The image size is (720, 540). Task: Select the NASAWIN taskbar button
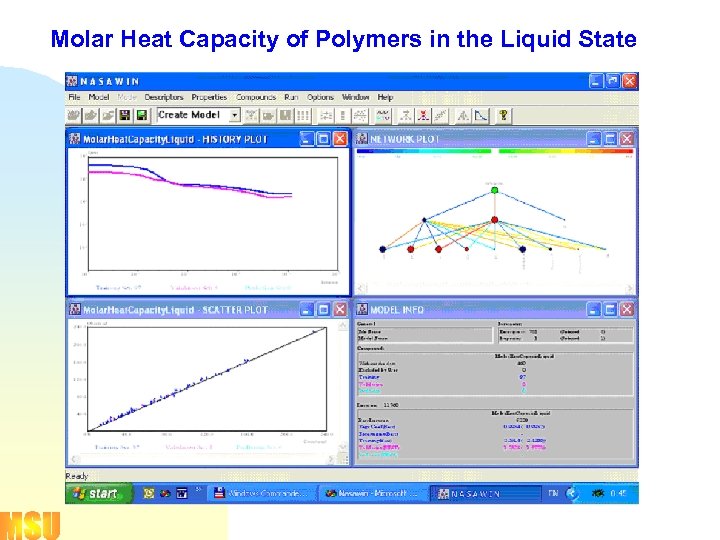[x=485, y=494]
